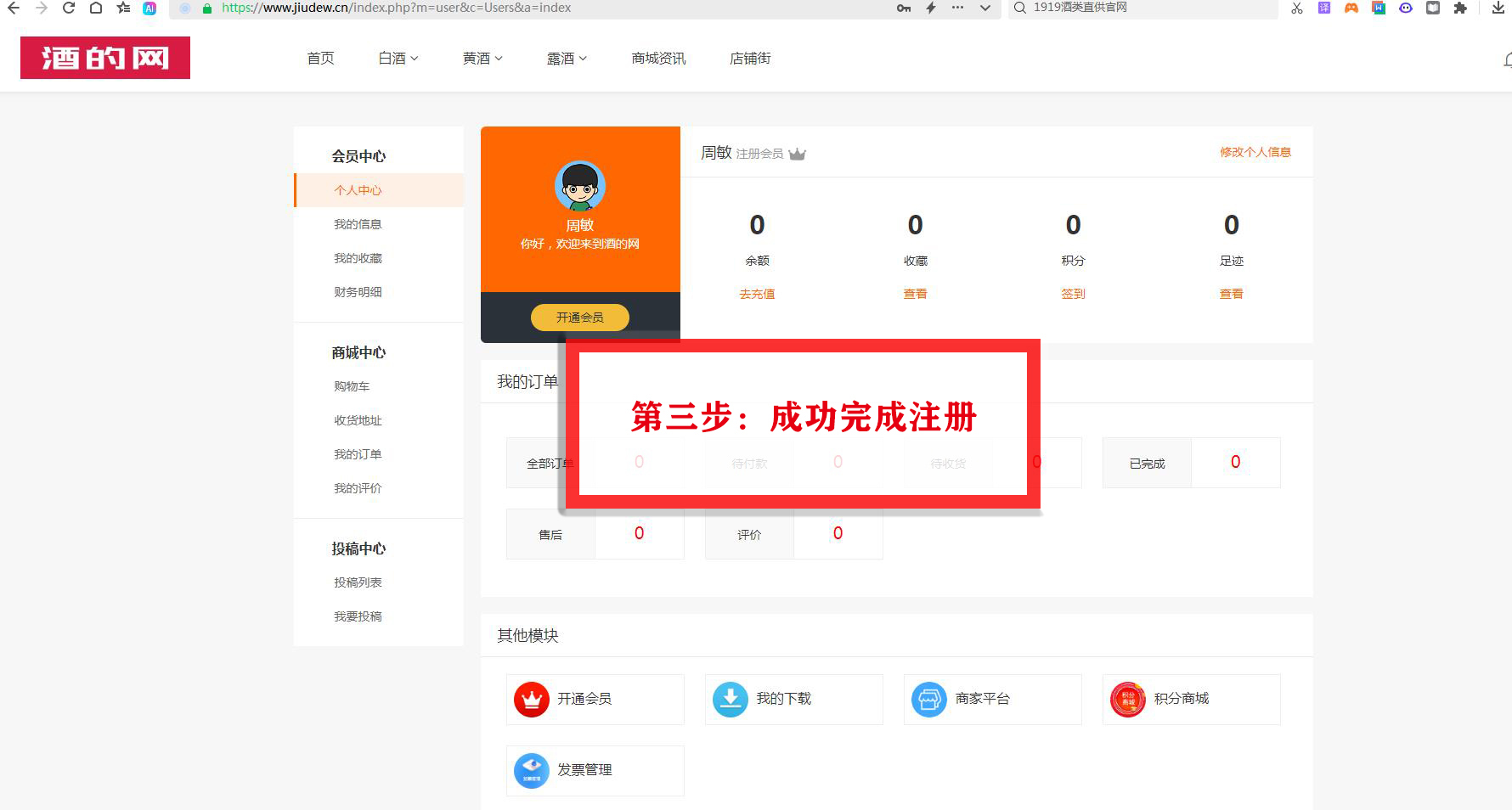
Task: Open 我的收藏 in the sidebar
Action: point(358,258)
